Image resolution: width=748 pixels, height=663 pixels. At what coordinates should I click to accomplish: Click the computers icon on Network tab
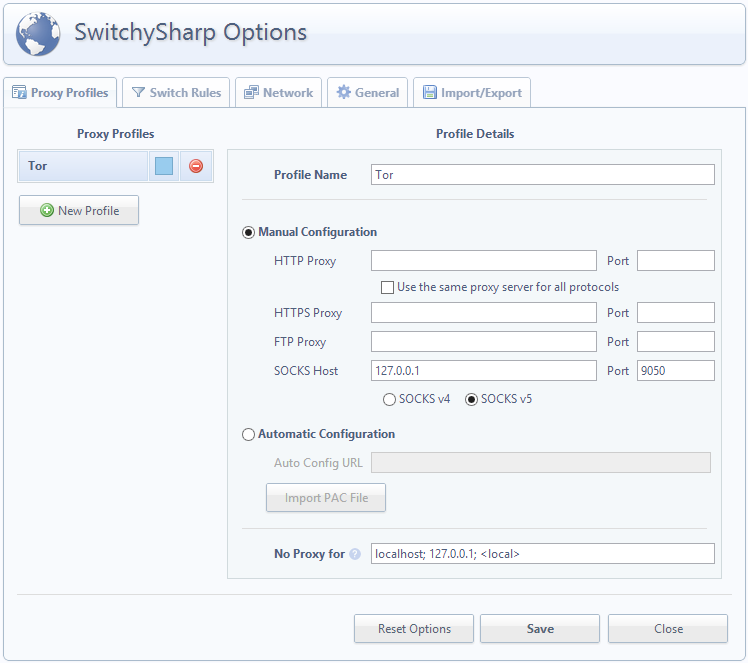(251, 92)
